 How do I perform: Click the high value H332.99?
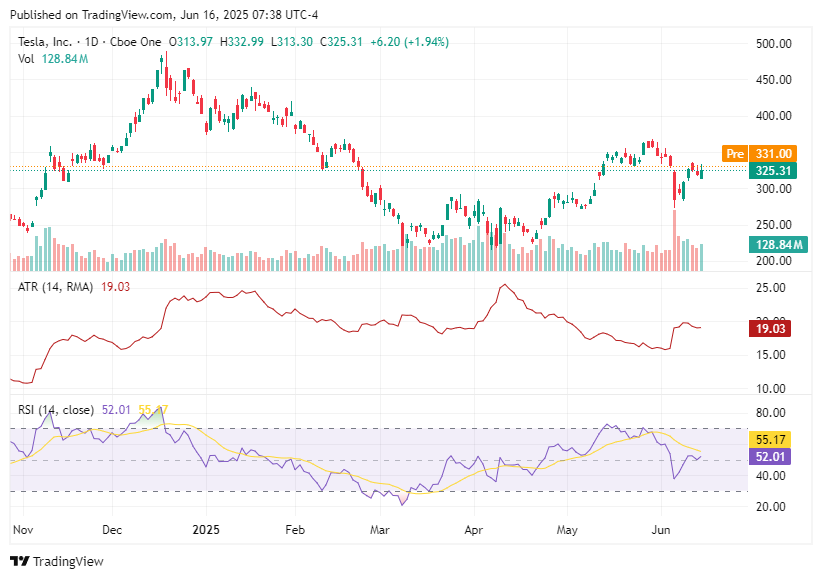click(x=242, y=42)
